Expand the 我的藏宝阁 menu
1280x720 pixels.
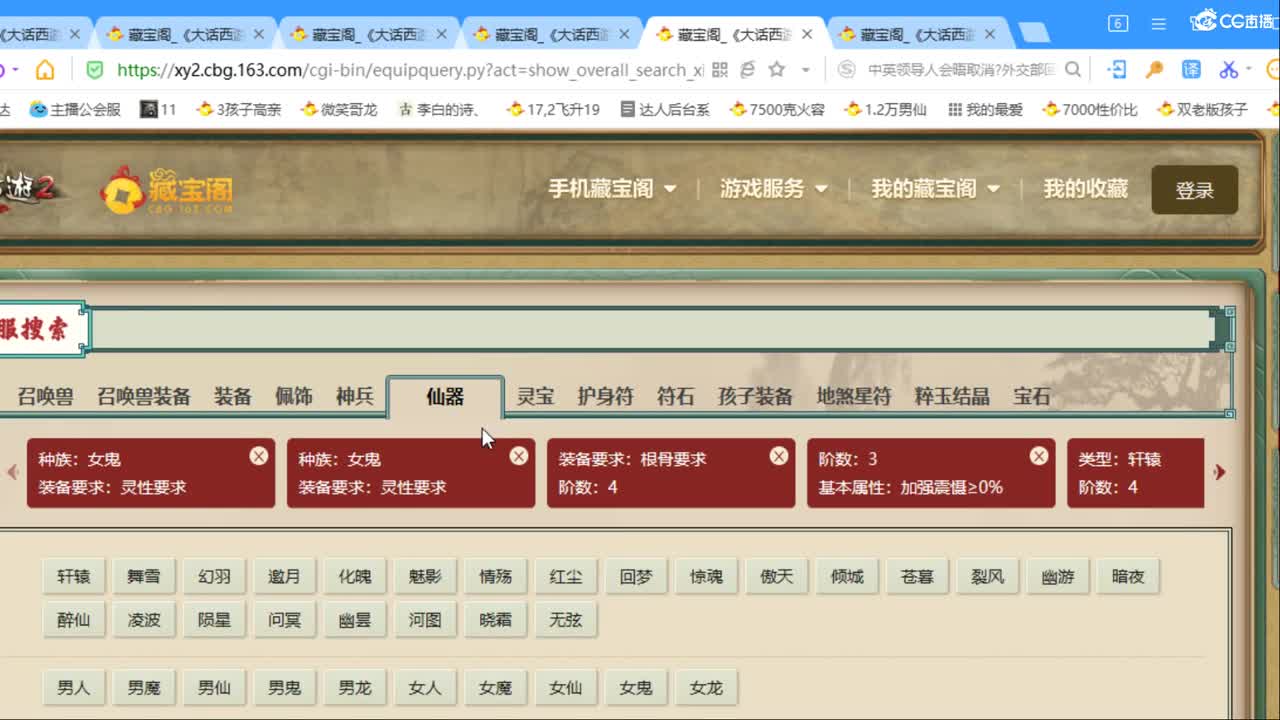pyautogui.click(x=936, y=188)
